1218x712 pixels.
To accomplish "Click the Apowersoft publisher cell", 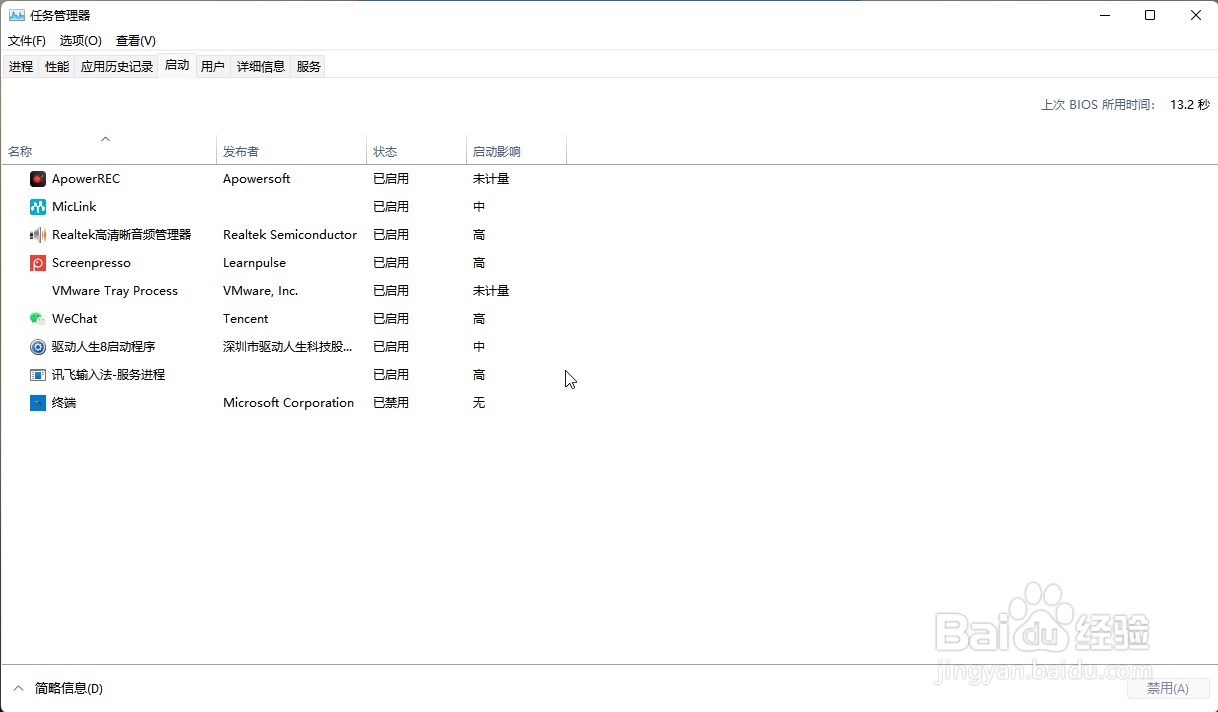I will [x=257, y=179].
